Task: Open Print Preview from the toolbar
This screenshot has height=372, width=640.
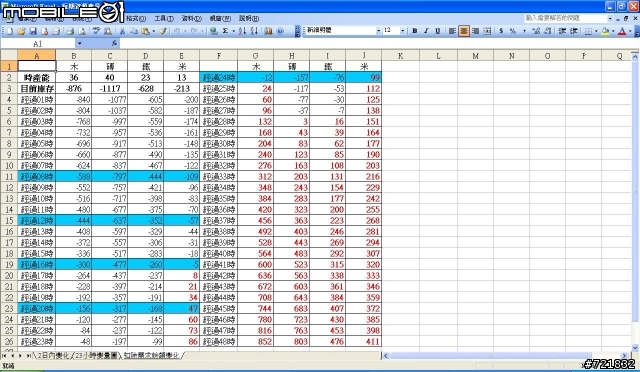Action: click(x=82, y=31)
